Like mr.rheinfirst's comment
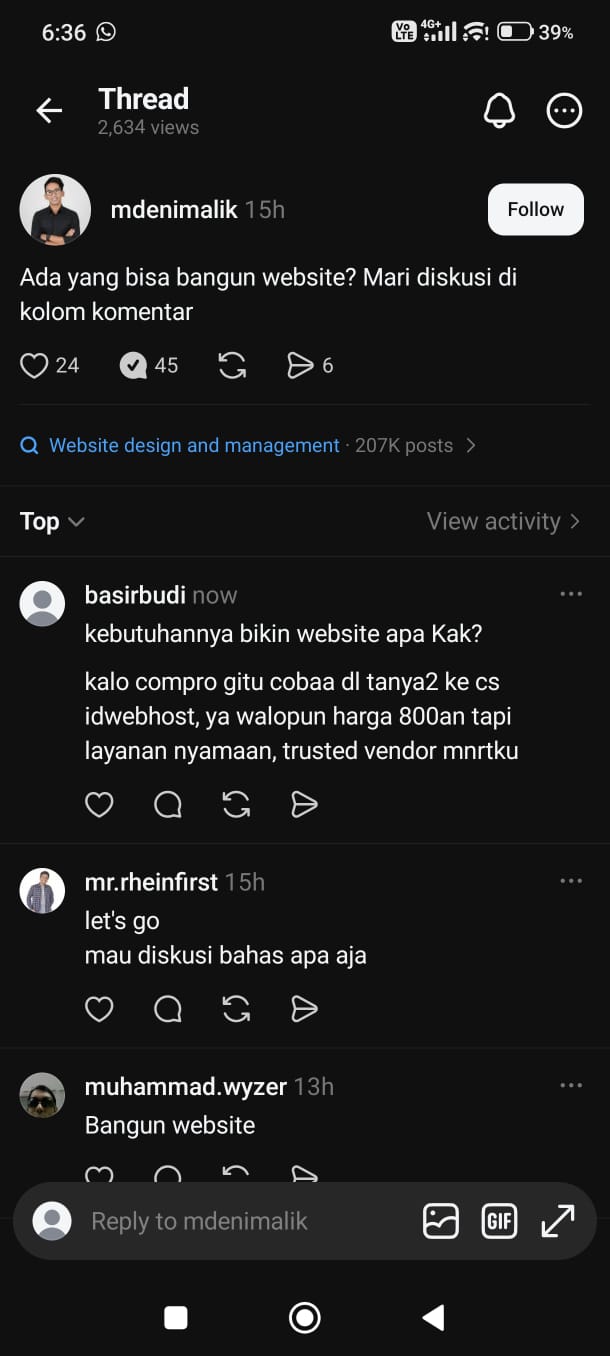Image resolution: width=610 pixels, height=1356 pixels. [99, 1010]
